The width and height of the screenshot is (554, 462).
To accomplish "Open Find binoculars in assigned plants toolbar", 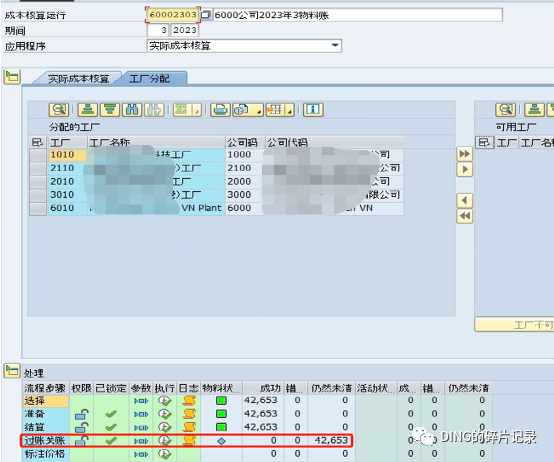I will (x=132, y=110).
